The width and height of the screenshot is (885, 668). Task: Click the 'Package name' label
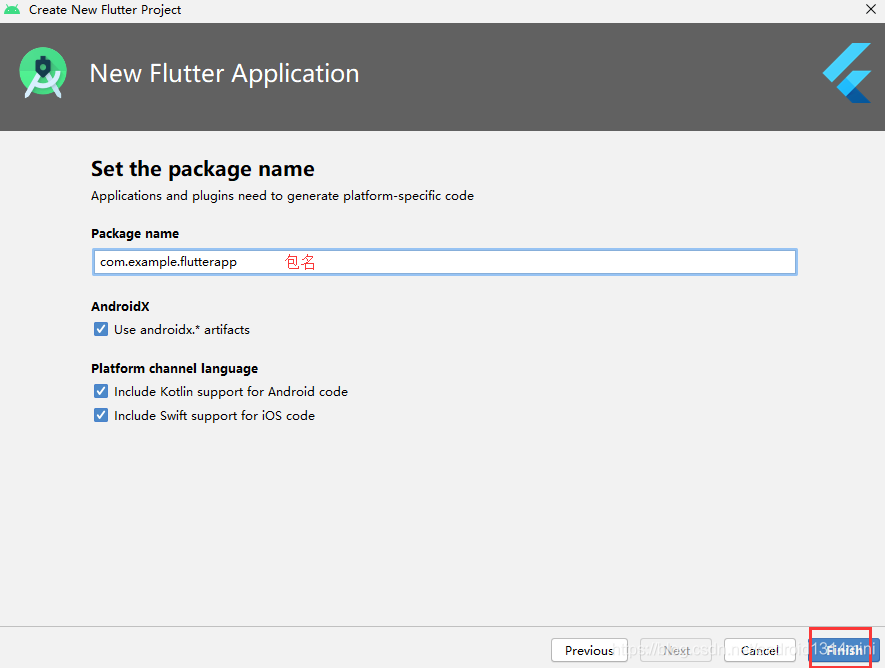[135, 234]
